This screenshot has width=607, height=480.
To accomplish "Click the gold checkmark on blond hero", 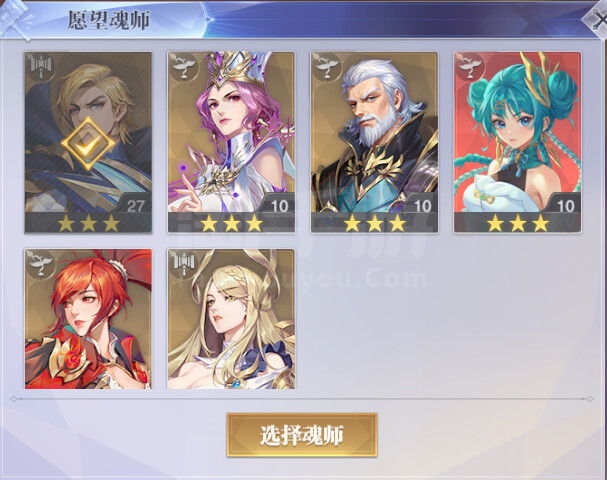I will (88, 144).
